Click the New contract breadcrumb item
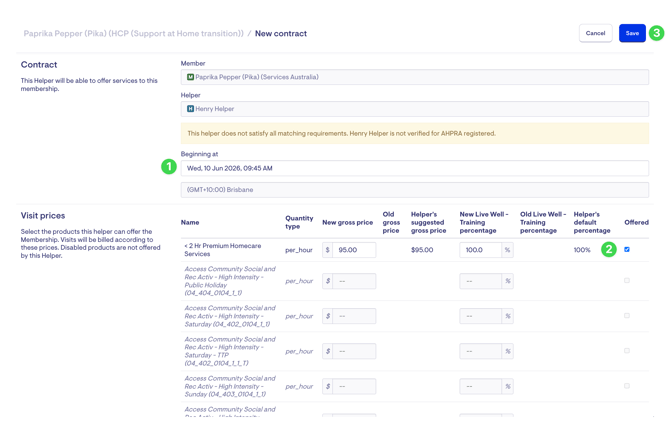 (x=281, y=33)
